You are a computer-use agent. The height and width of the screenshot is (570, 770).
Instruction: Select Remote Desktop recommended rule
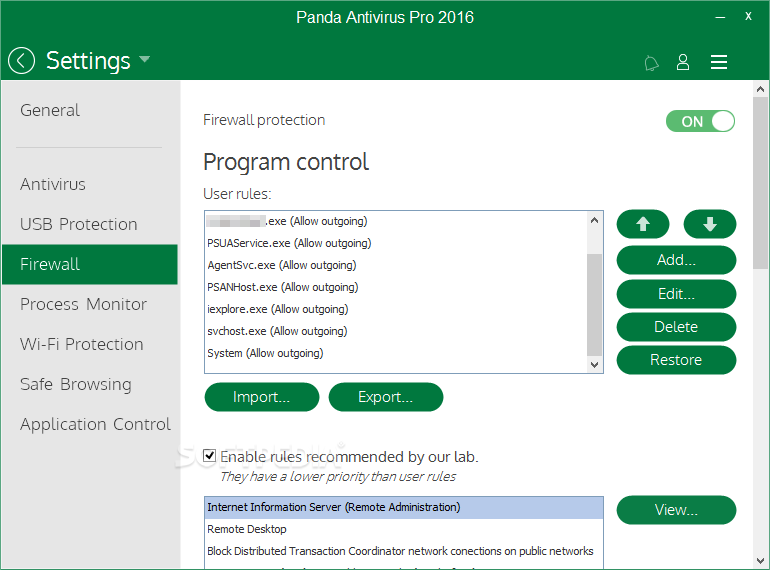pyautogui.click(x=404, y=529)
